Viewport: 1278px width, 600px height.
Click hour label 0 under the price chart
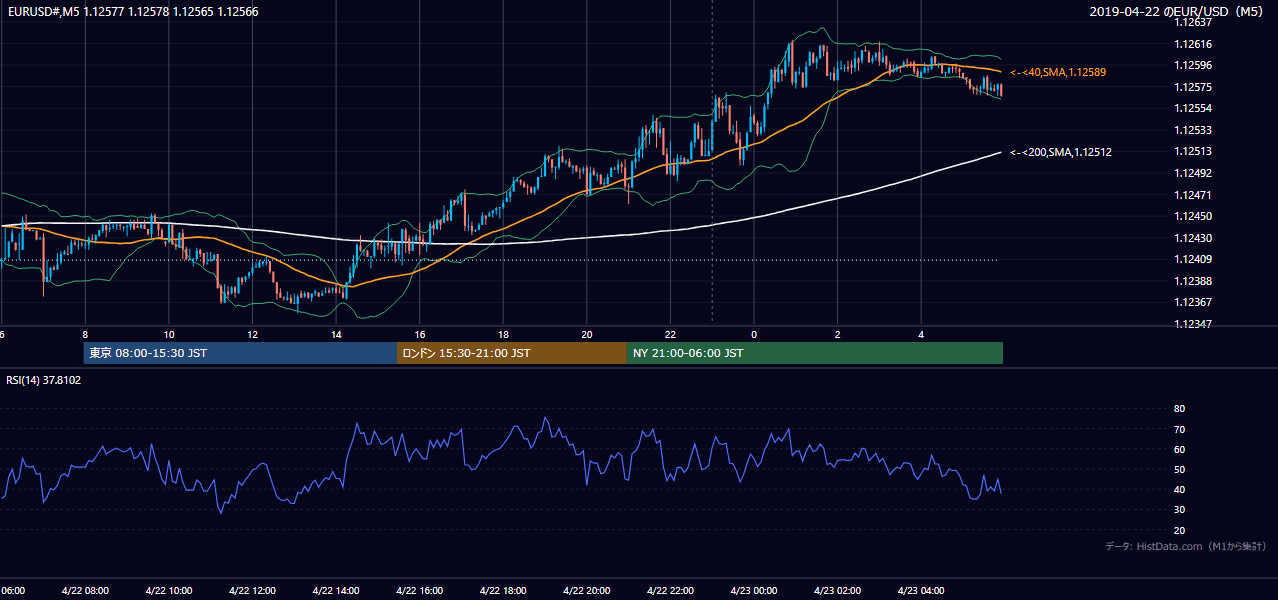coord(754,334)
